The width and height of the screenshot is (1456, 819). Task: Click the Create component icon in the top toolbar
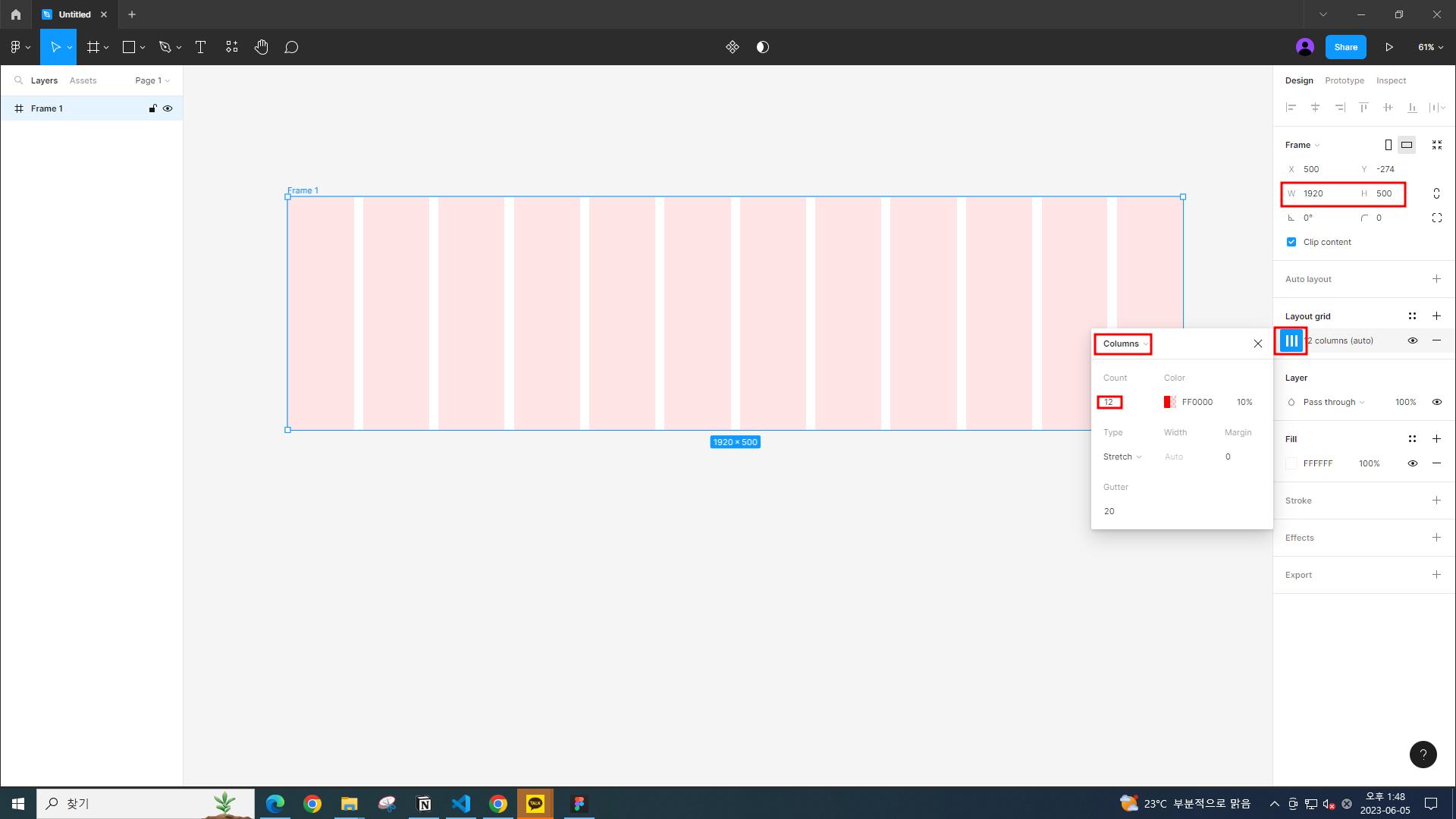pyautogui.click(x=732, y=47)
